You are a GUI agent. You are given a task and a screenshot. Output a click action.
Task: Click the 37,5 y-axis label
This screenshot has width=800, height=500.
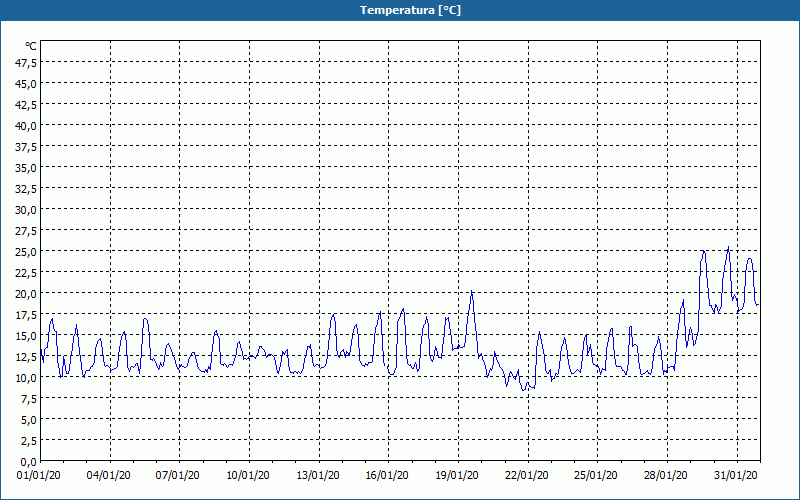[27, 147]
